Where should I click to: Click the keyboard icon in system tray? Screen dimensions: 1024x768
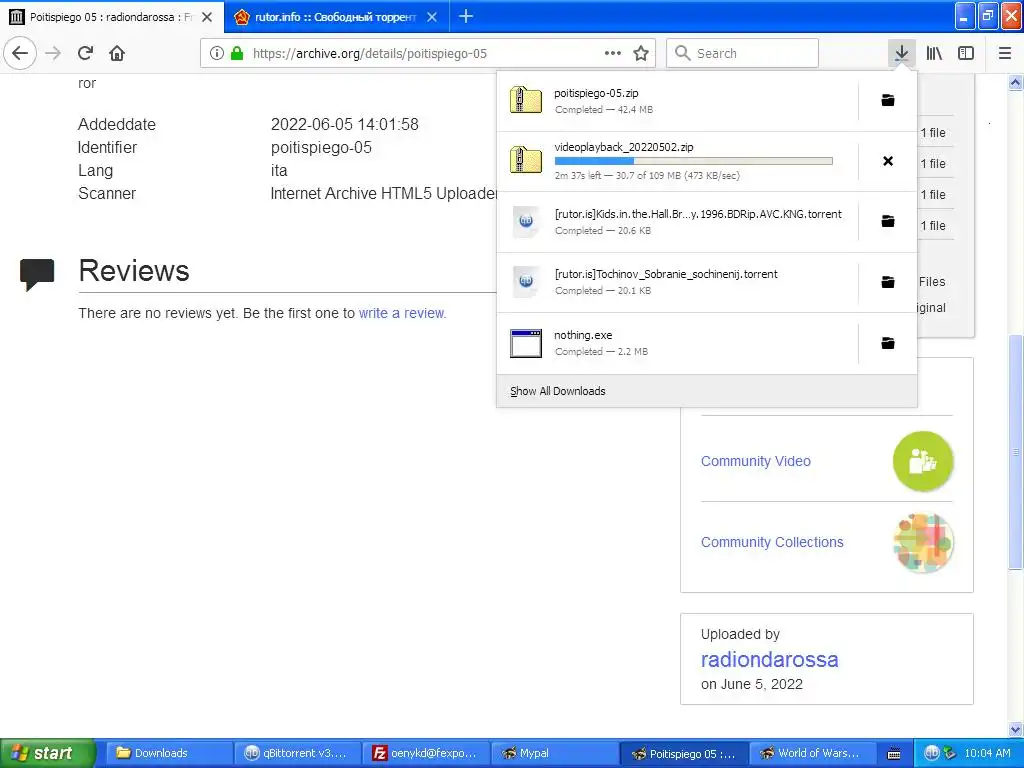click(x=894, y=754)
